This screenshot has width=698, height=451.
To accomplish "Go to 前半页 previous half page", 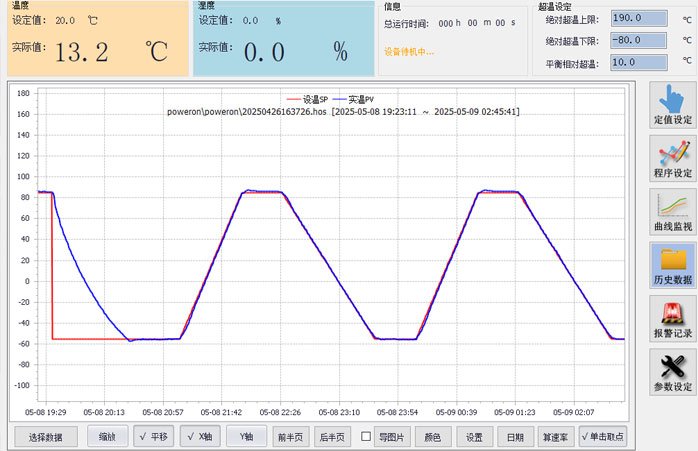I will (x=290, y=437).
